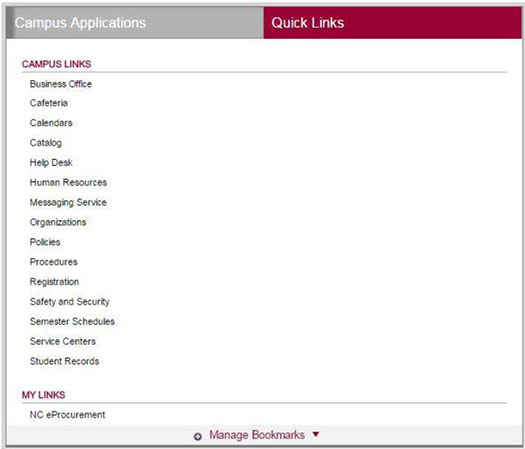Click the Service Centers link

63,342
